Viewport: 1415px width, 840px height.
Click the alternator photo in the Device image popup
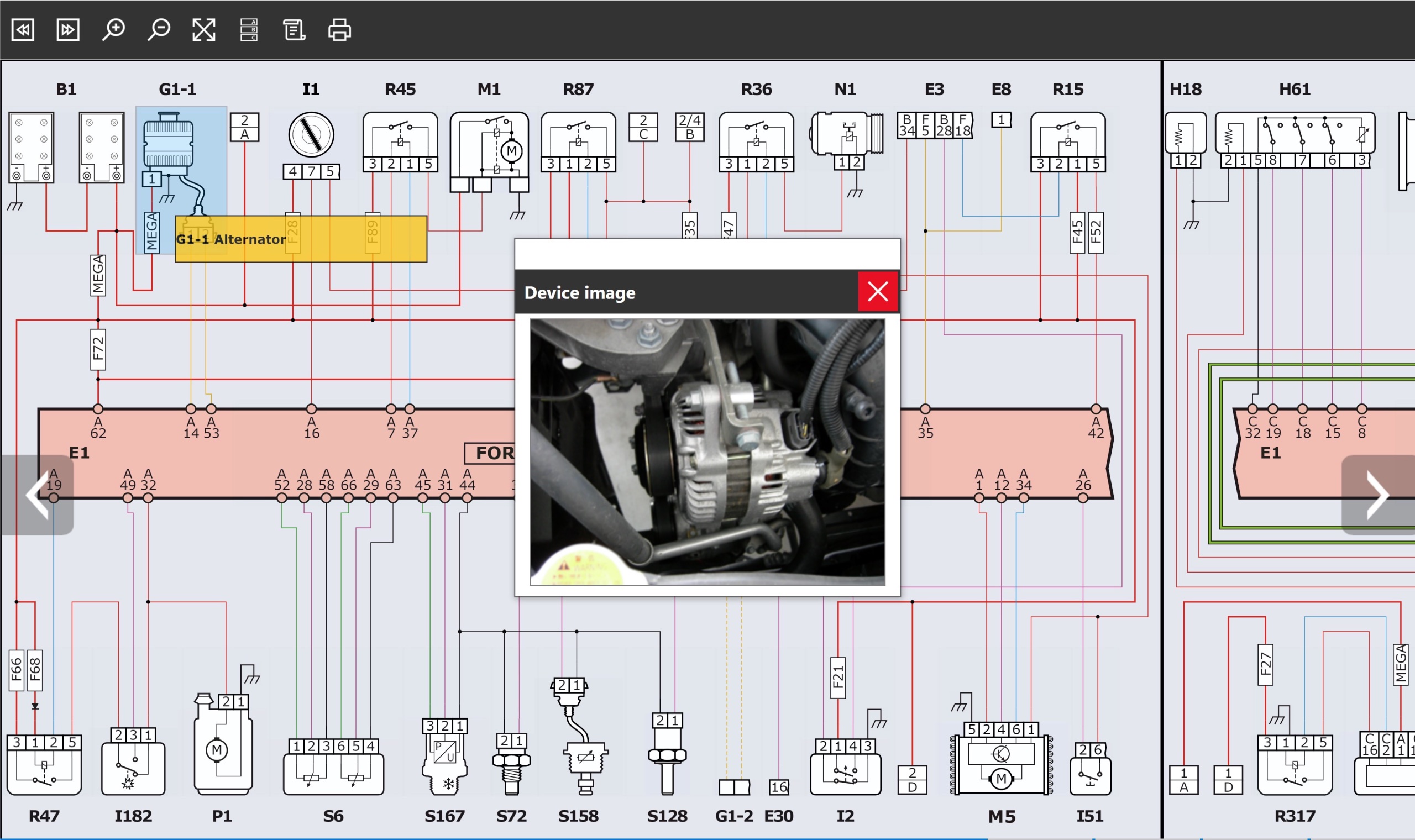tap(707, 451)
